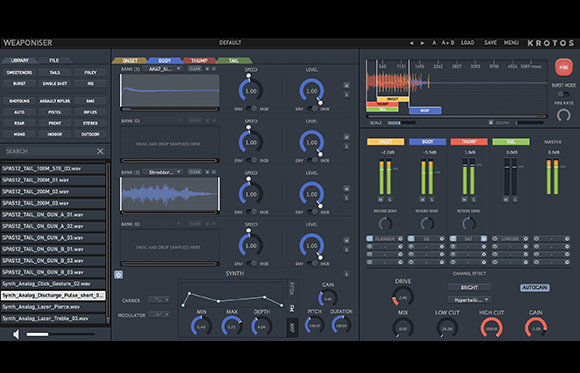
Task: Toggle SAT effect power on THUMP channel
Action: [453, 239]
